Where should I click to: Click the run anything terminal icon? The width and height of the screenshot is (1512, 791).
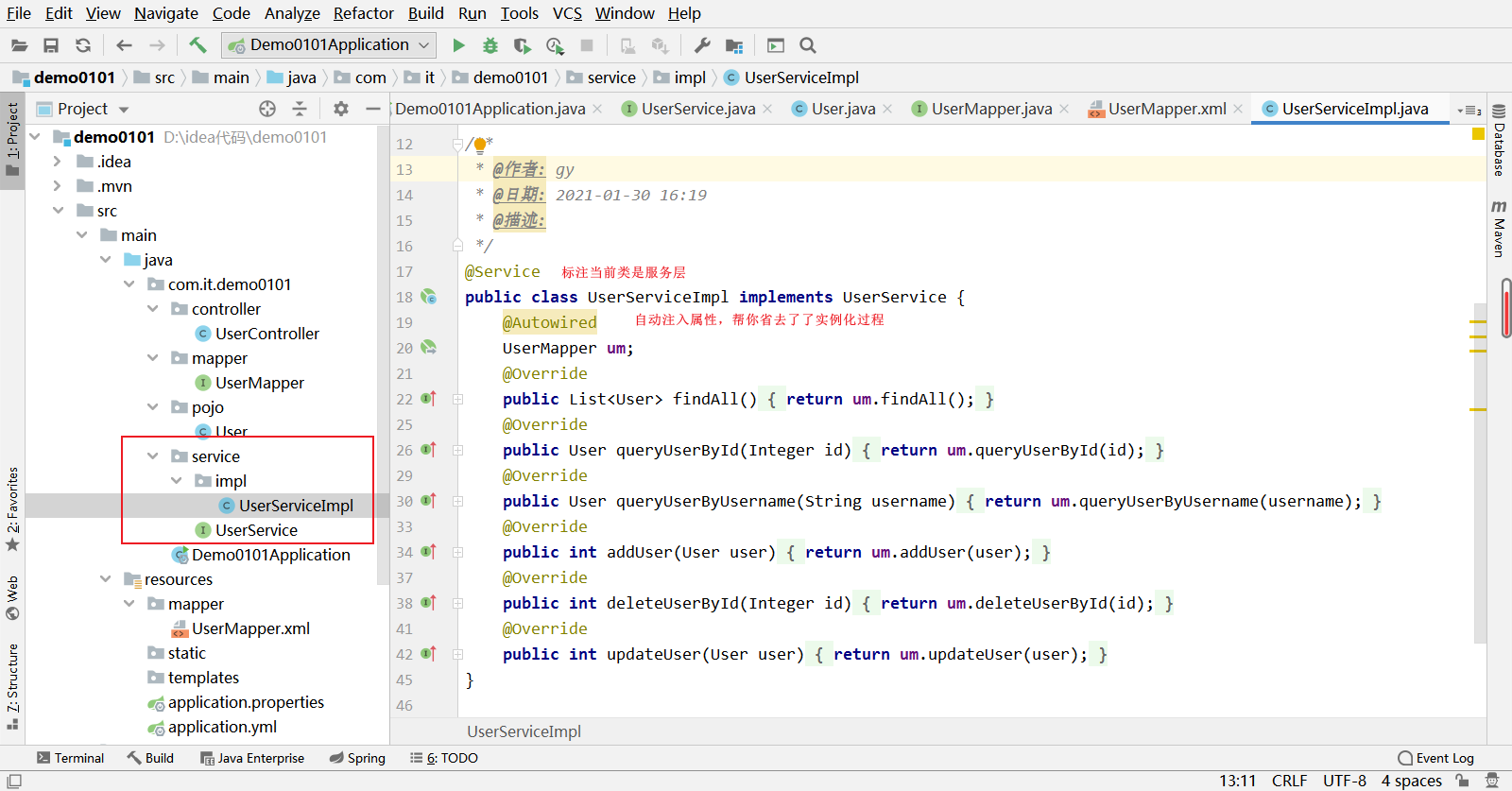point(776,45)
